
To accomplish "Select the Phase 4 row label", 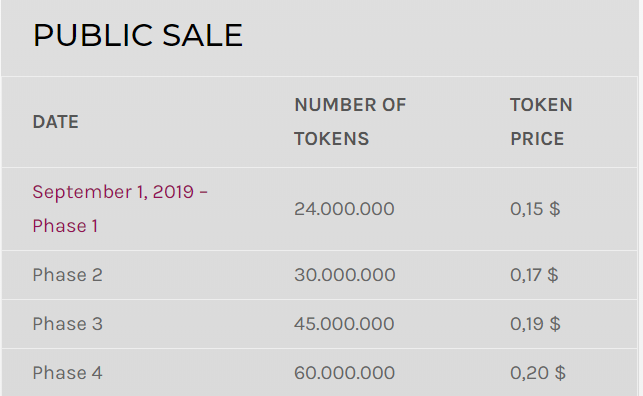I will (x=67, y=373).
